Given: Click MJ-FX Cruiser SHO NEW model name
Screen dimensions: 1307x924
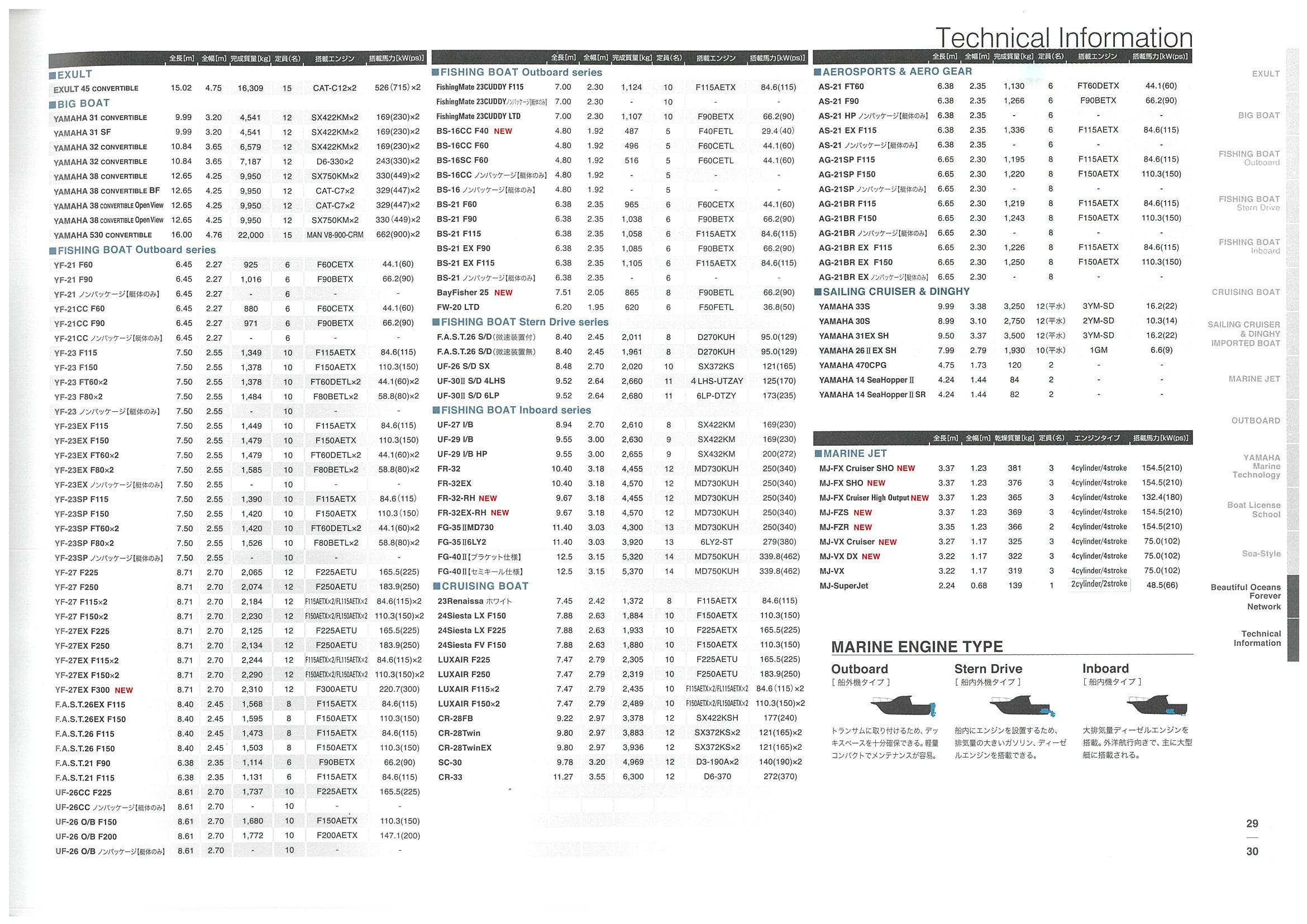Looking at the screenshot, I should pyautogui.click(x=867, y=469).
